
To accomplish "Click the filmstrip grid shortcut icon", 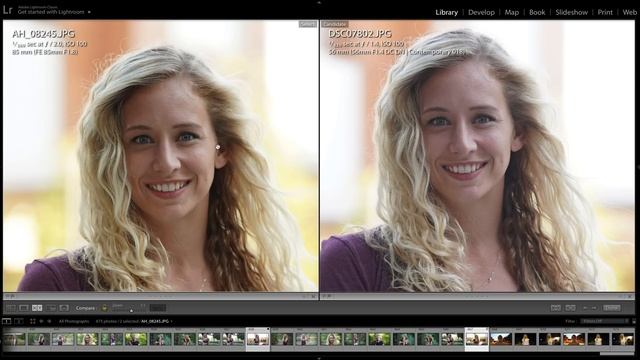I will (x=33, y=321).
